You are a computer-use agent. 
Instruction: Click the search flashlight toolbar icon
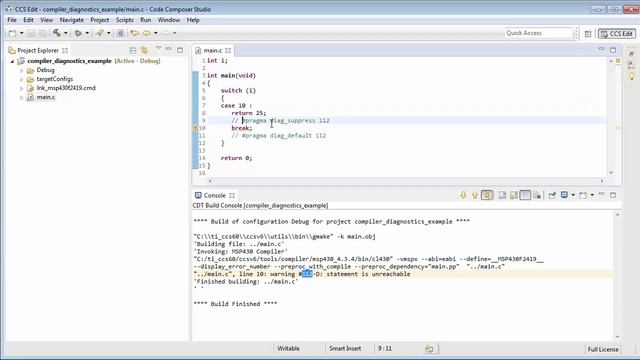click(x=100, y=33)
